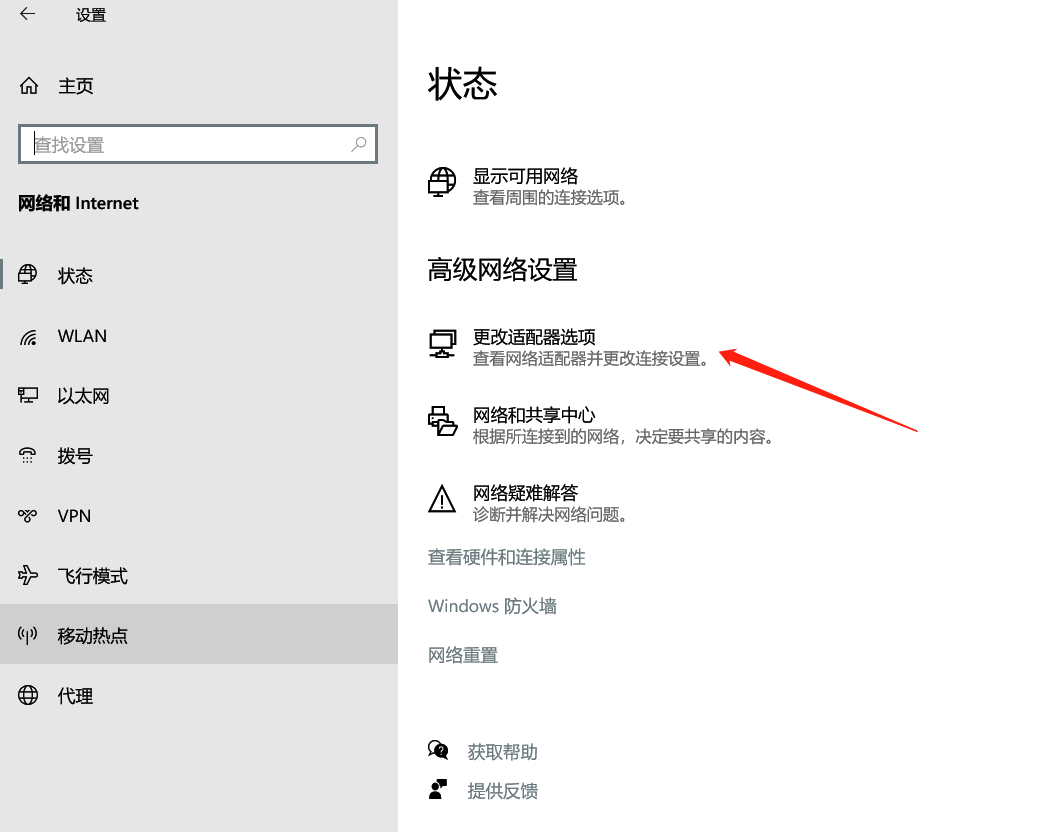Select WLAN in the sidebar

click(x=199, y=336)
